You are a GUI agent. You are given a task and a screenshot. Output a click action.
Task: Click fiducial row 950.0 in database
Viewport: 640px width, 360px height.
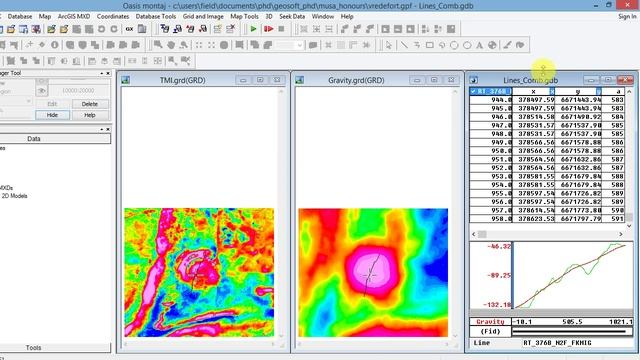coord(547,151)
